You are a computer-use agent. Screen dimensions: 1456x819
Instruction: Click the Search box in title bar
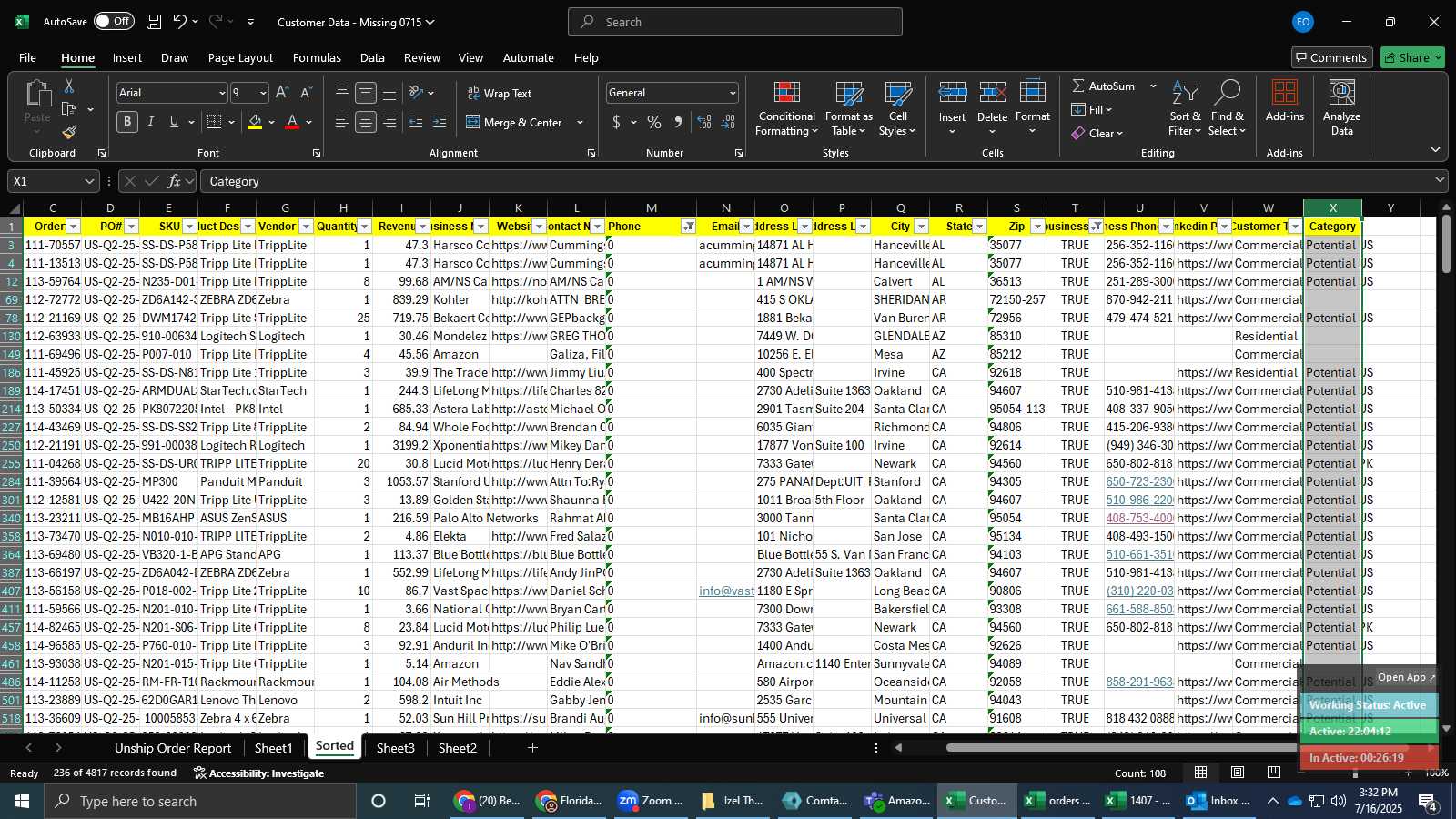pyautogui.click(x=735, y=22)
